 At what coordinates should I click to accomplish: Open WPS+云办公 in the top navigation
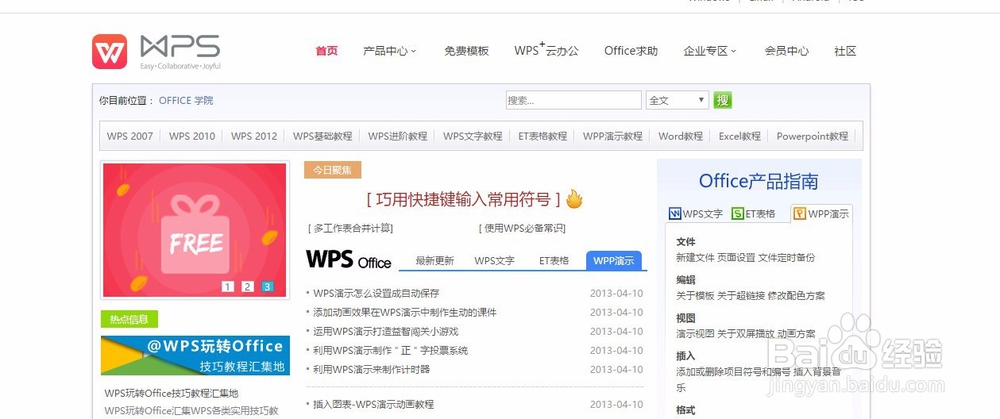pos(547,50)
